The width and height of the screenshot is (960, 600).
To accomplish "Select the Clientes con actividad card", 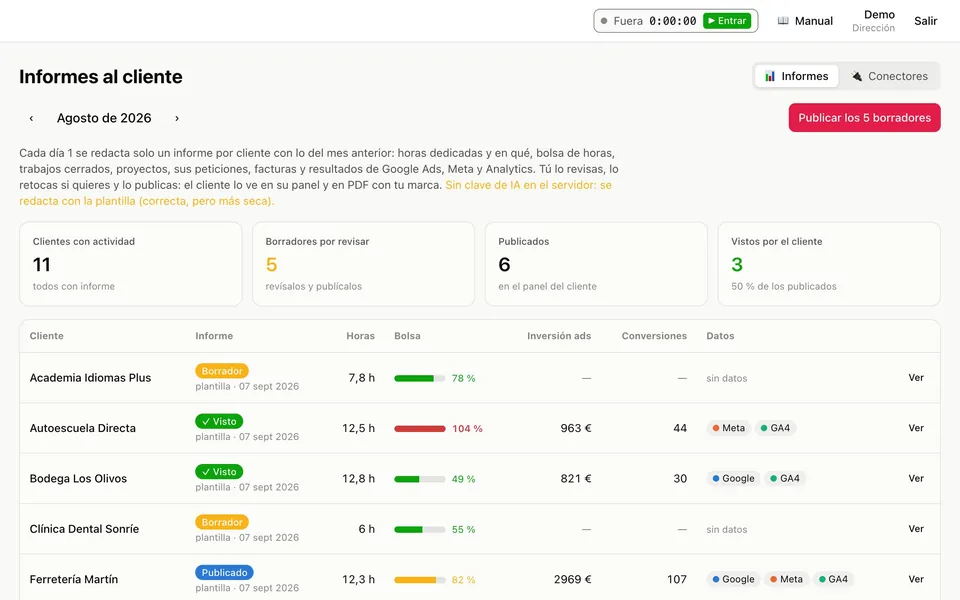I will pyautogui.click(x=130, y=264).
